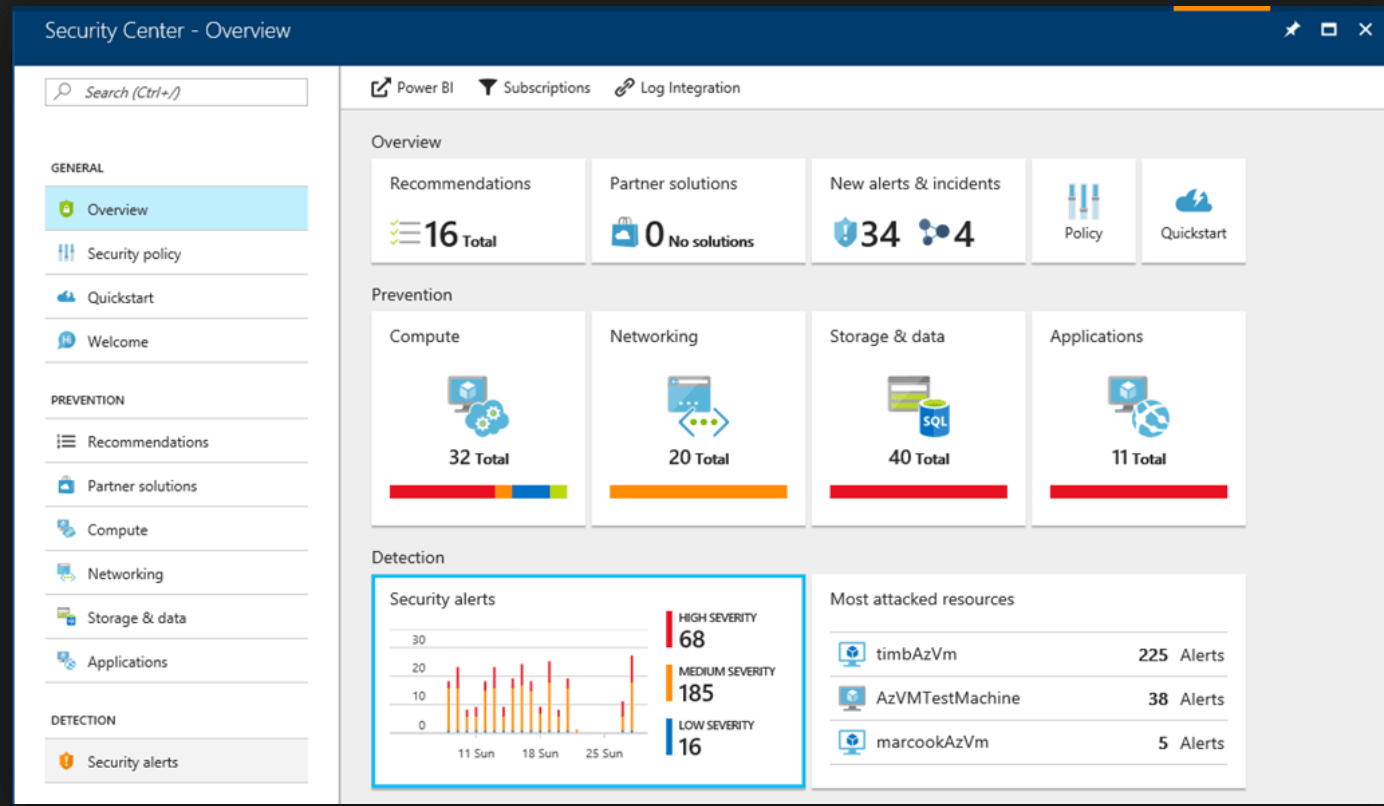
Task: Select the AzVMTestMachine resource name
Action: click(948, 698)
